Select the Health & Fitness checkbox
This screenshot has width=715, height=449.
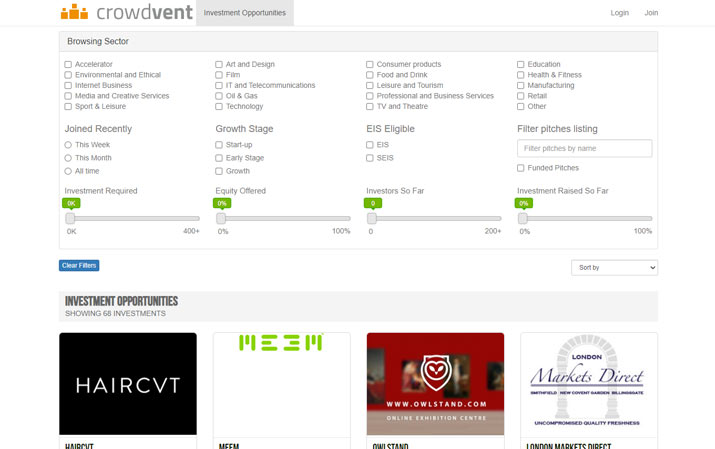pyautogui.click(x=521, y=75)
